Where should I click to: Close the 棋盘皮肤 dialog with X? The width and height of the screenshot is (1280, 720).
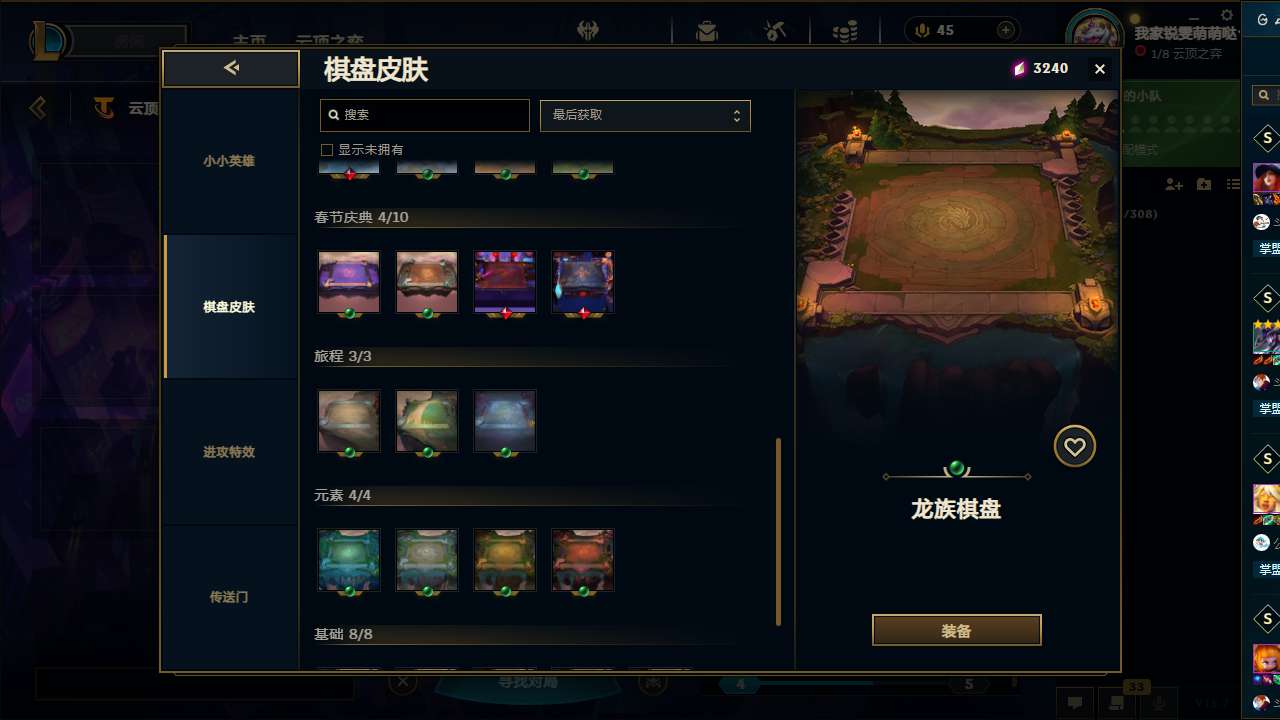pyautogui.click(x=1100, y=69)
